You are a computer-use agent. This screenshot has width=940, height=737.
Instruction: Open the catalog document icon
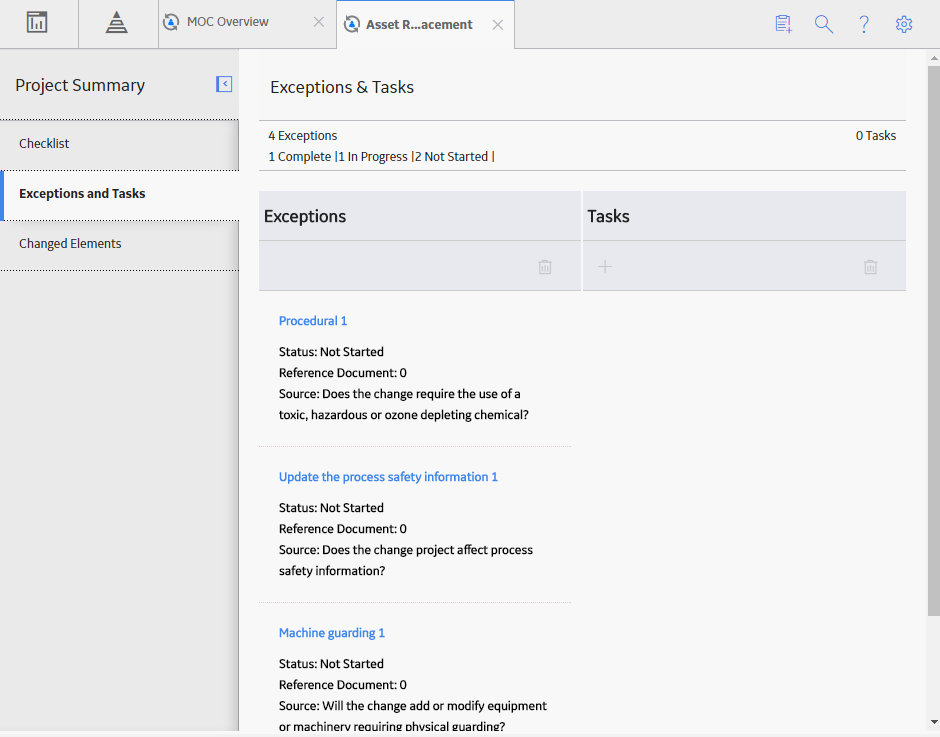pos(784,24)
